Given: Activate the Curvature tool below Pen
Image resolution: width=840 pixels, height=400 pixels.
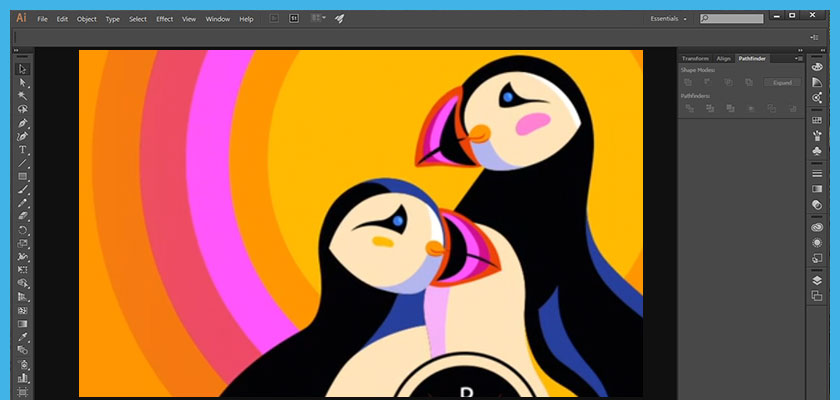Looking at the screenshot, I should point(22,136).
